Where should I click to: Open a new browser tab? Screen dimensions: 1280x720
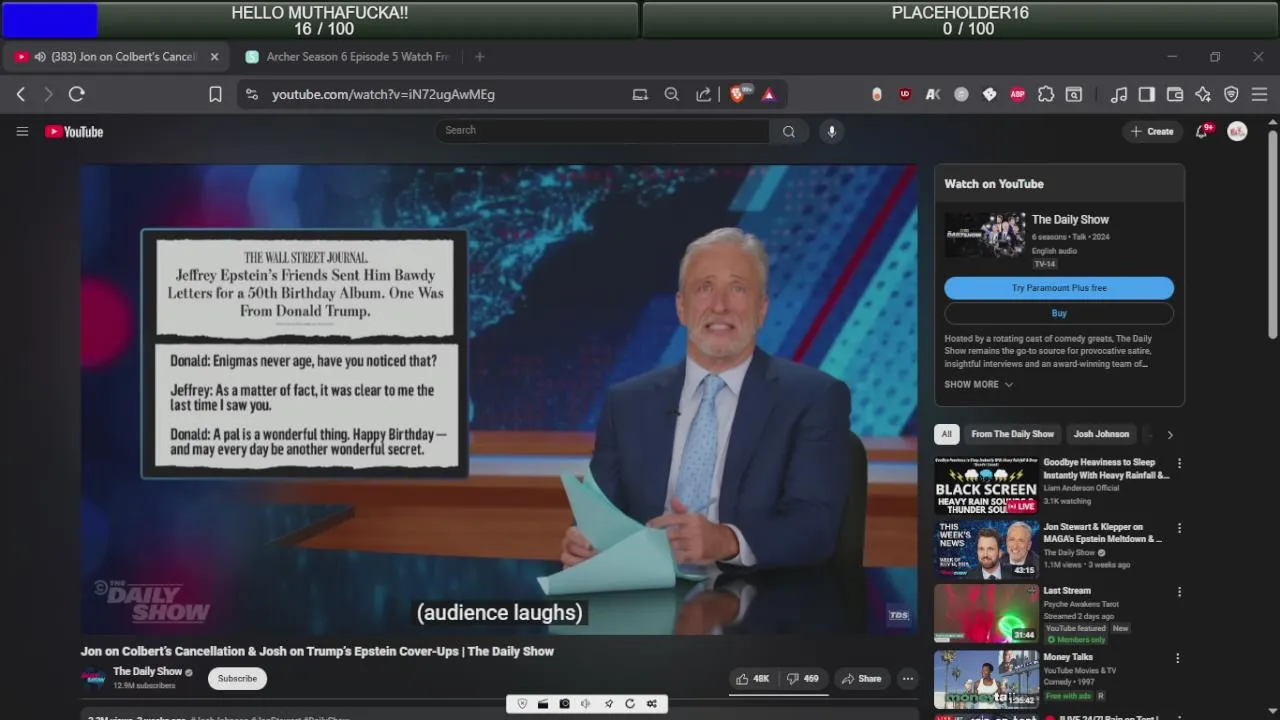pos(479,57)
